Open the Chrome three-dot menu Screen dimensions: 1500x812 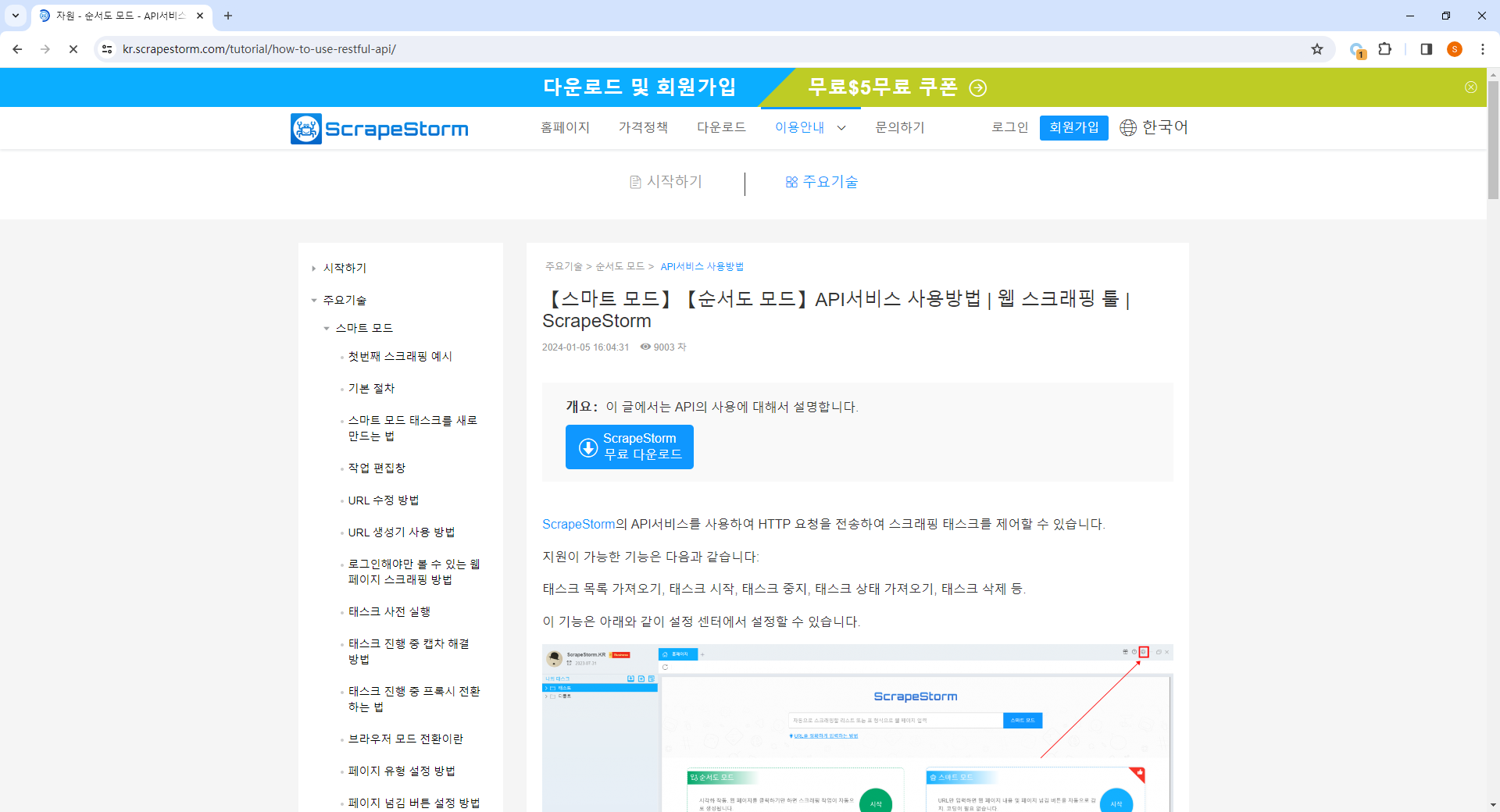(x=1483, y=49)
